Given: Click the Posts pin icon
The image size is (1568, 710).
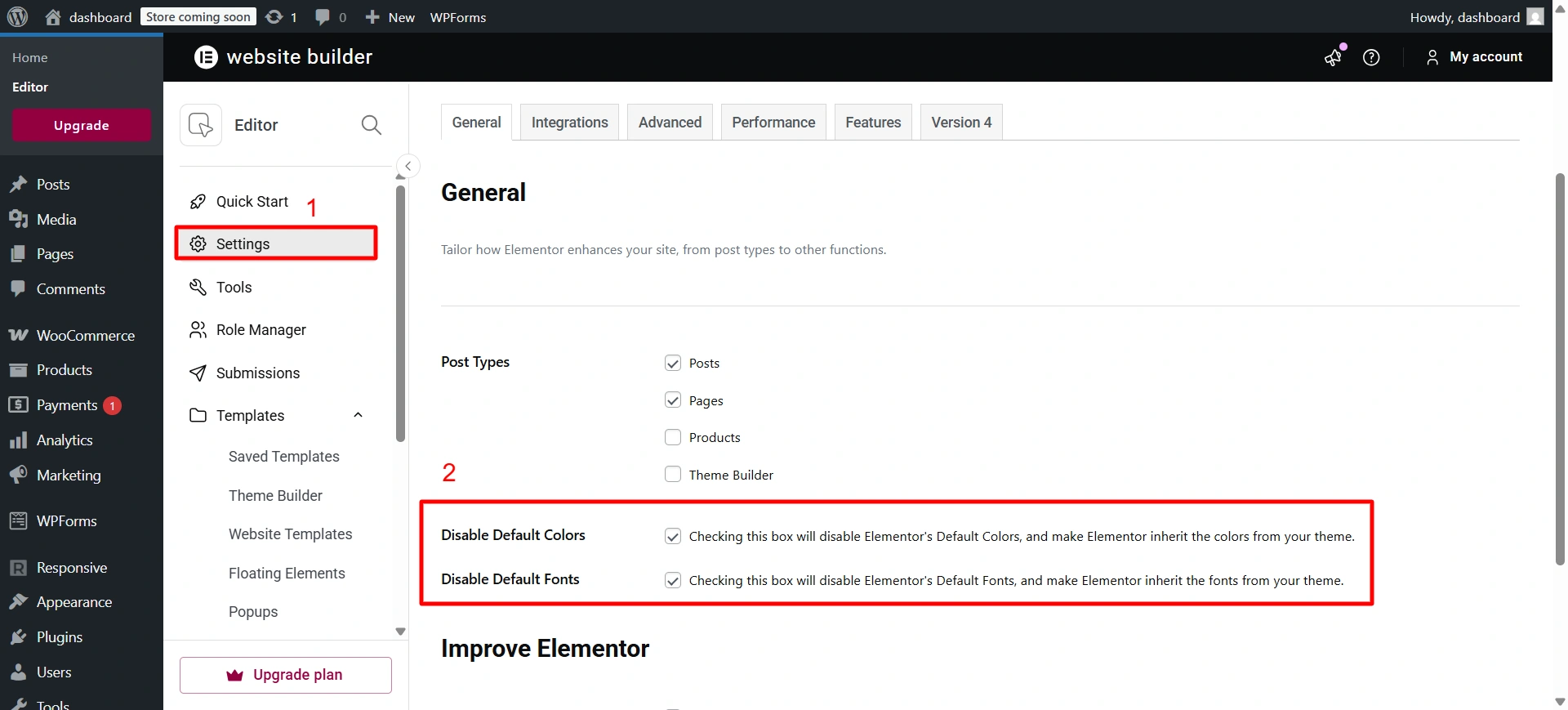Looking at the screenshot, I should (18, 185).
